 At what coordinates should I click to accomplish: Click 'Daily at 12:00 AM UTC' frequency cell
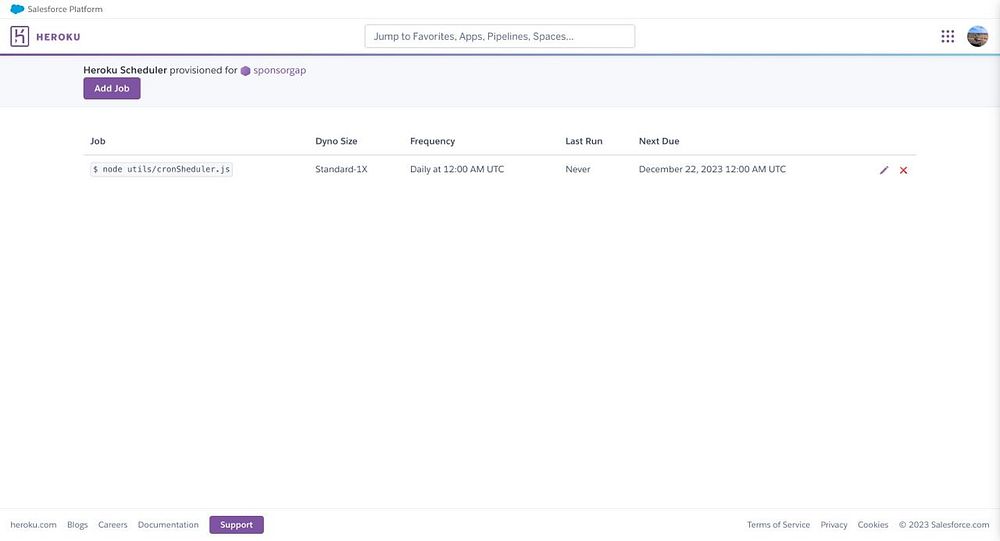(457, 169)
